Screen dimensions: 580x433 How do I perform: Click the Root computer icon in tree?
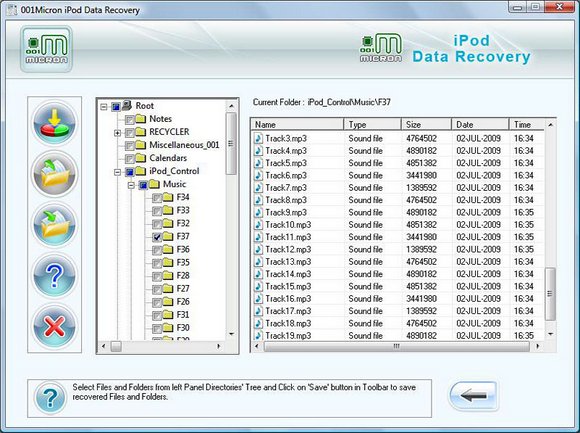(127, 105)
